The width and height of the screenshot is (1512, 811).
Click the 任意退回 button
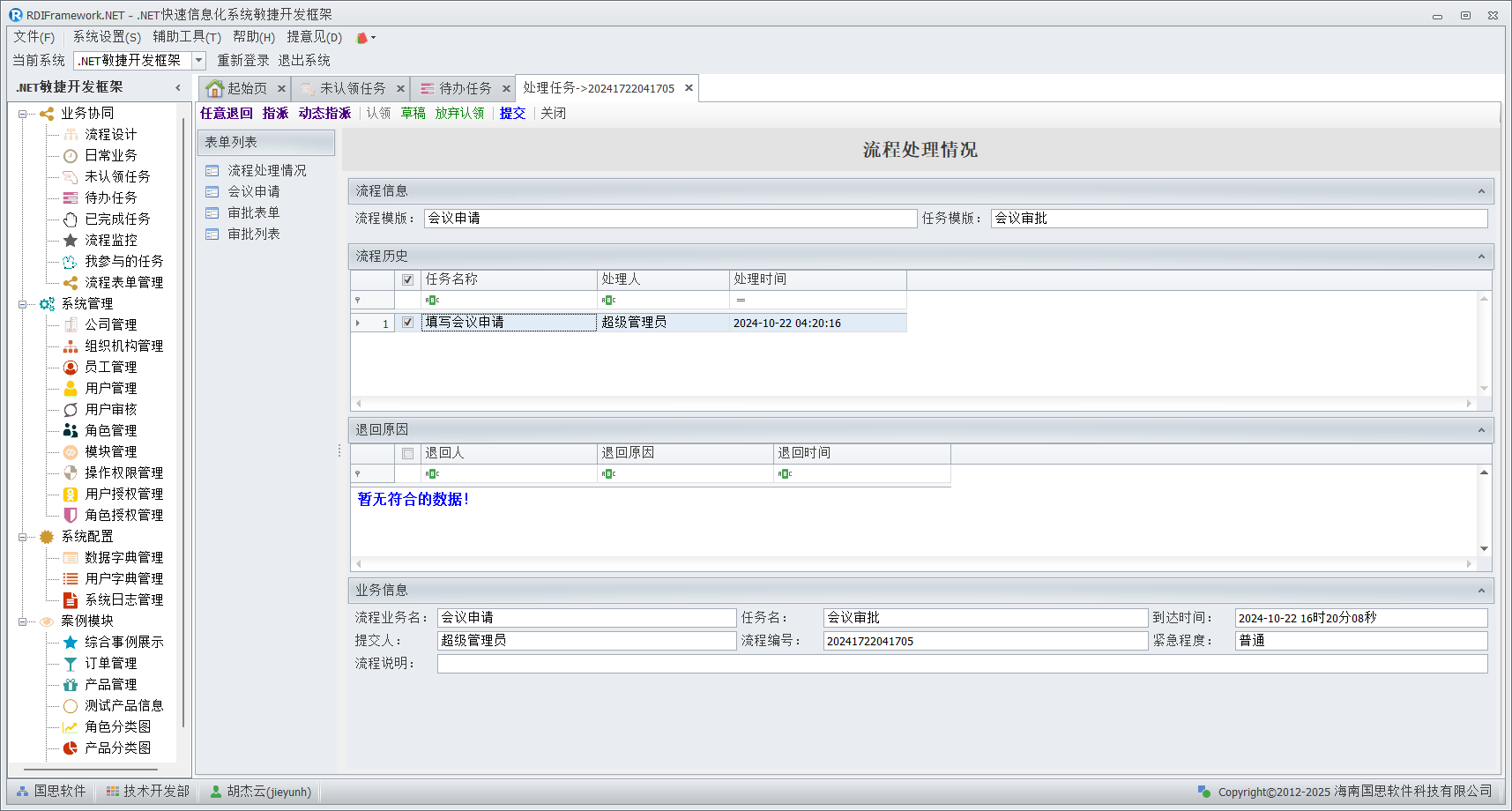point(226,114)
